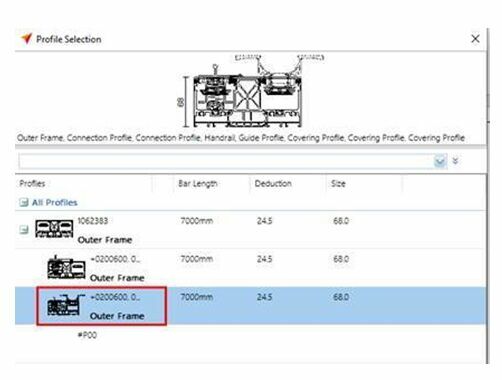The image size is (502, 380).
Task: Click the 7000mm value in selected row
Action: tap(197, 297)
